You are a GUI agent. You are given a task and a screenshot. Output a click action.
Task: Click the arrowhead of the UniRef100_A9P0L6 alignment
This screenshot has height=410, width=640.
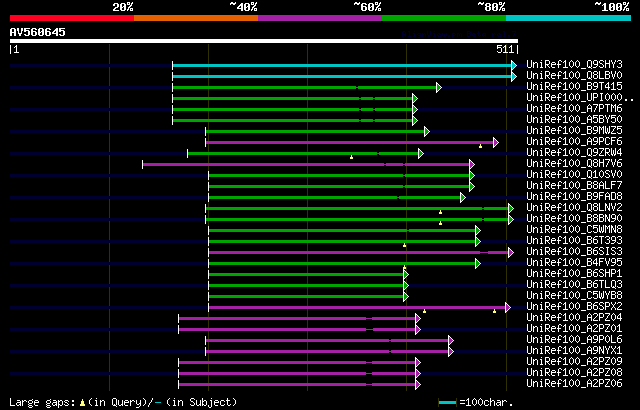[x=451, y=341]
